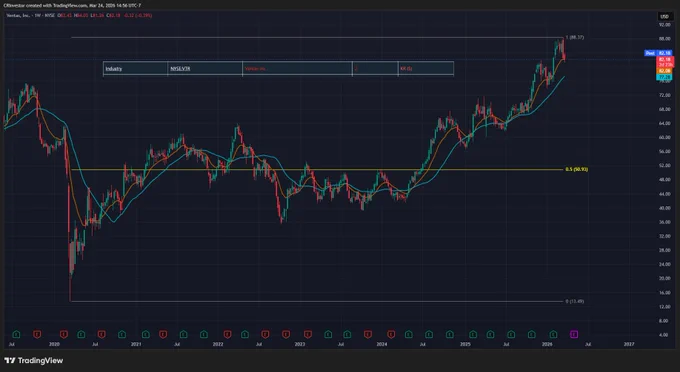Image resolution: width=680 pixels, height=372 pixels.
Task: Click the 20.00 price axis label
Action: [664, 278]
